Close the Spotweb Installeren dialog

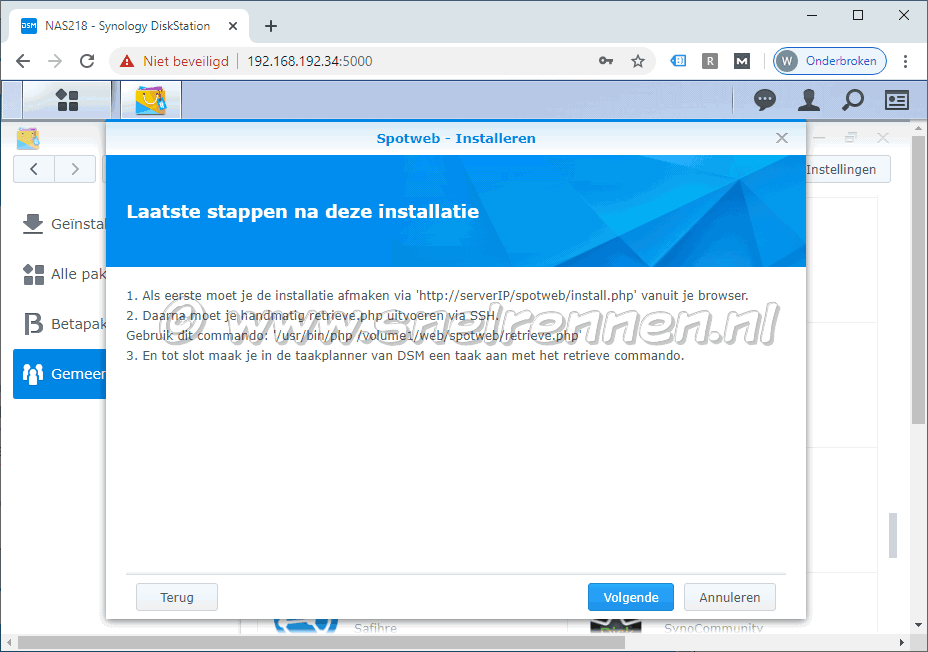[x=782, y=138]
